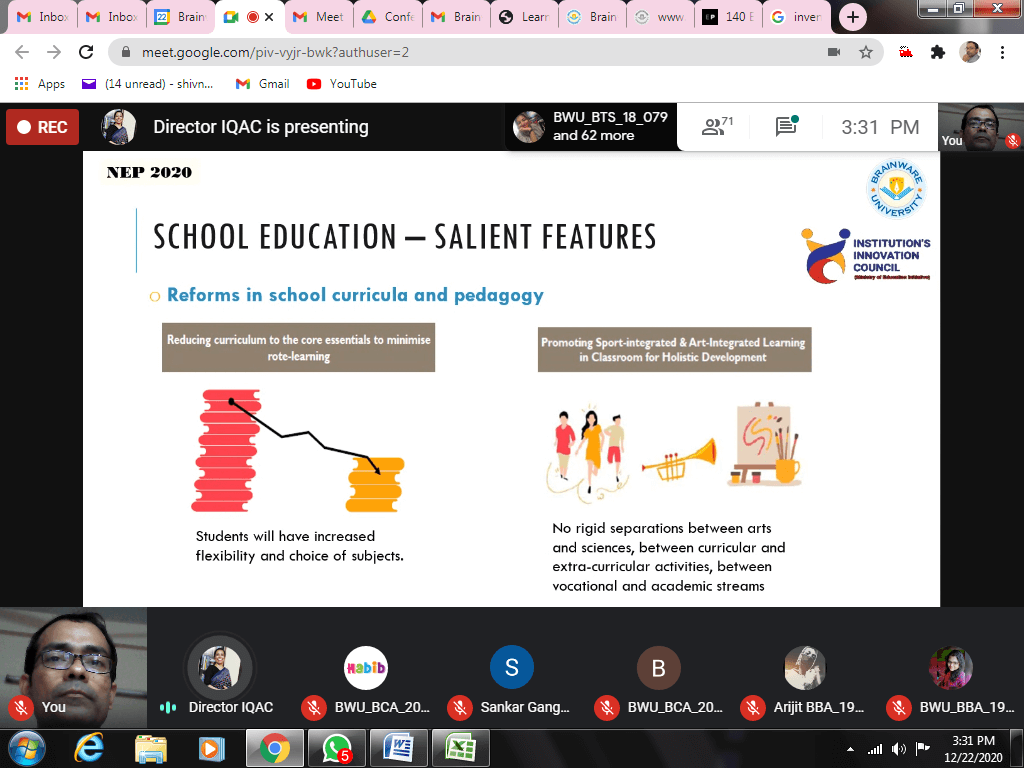Bookmark this page with the star icon
Screen dimensions: 1032x768
(866, 52)
